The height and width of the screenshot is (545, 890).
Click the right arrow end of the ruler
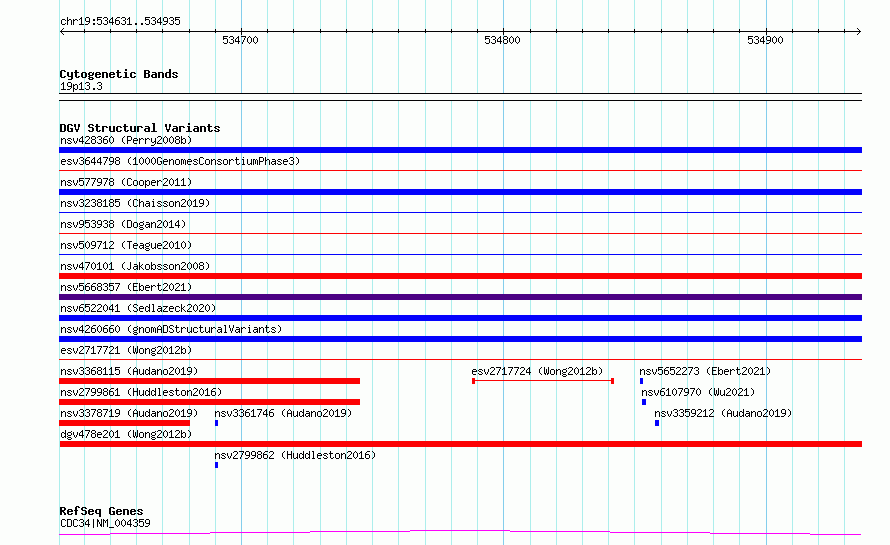(x=859, y=31)
